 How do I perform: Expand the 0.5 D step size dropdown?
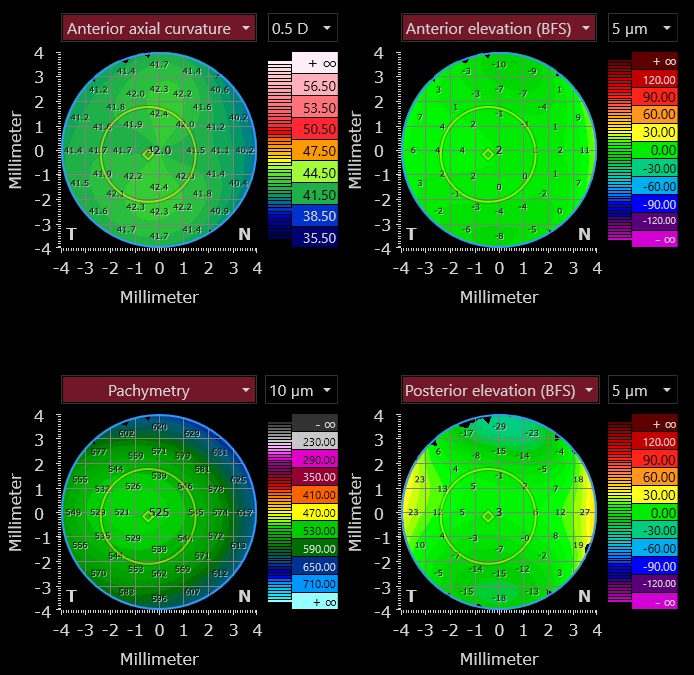click(303, 28)
